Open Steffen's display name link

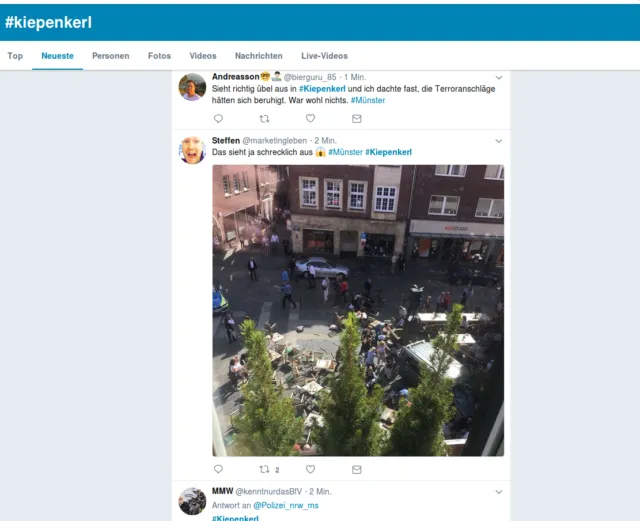click(x=226, y=140)
